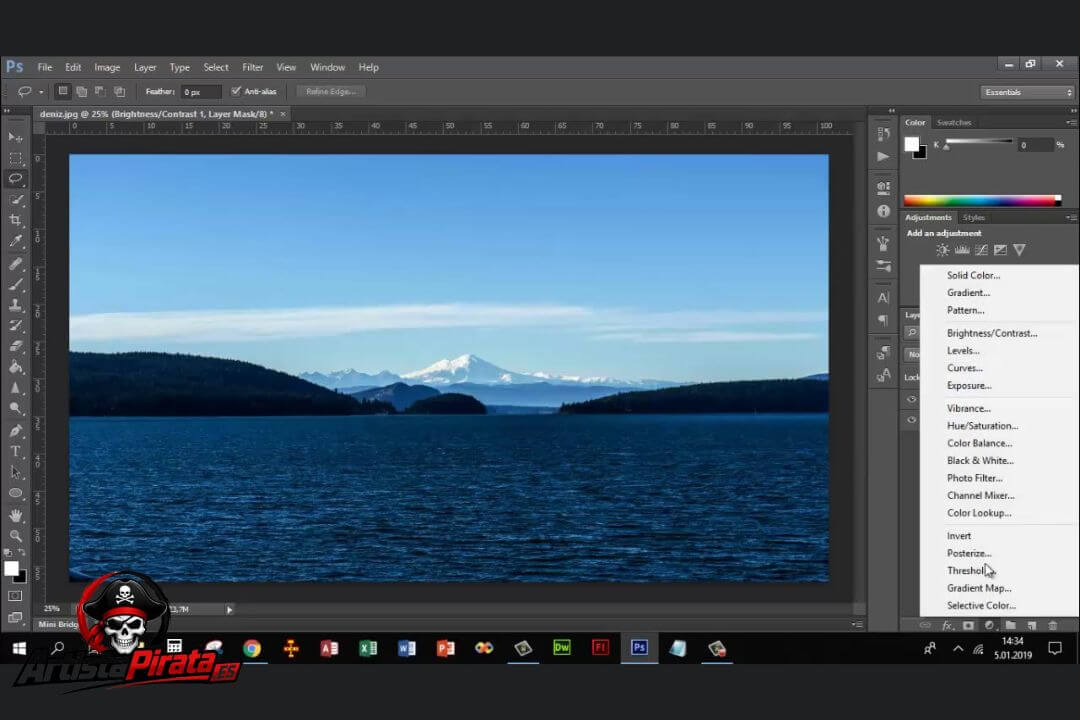Open the Essentials workspace dropdown
The width and height of the screenshot is (1080, 720).
(x=1027, y=92)
